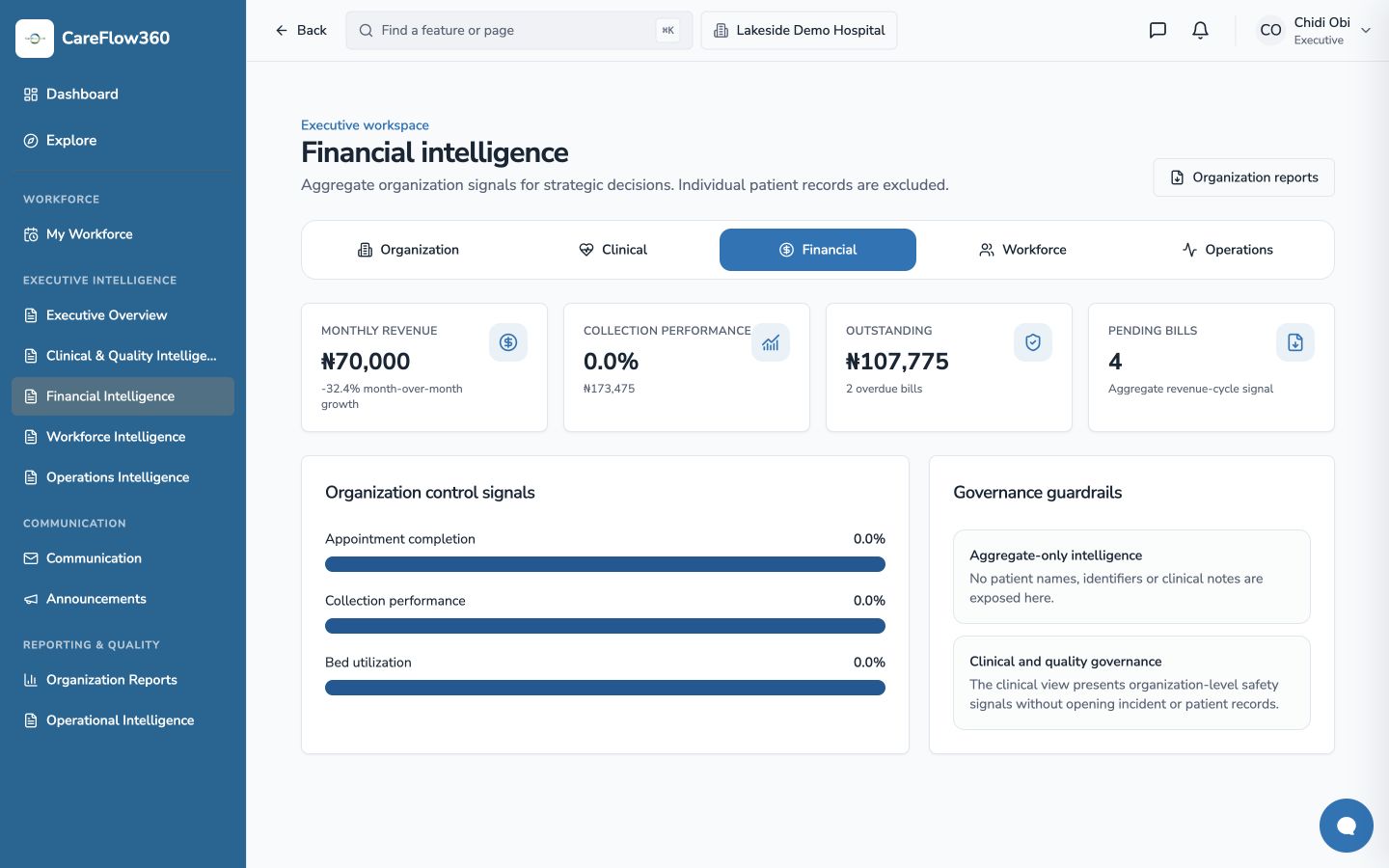
Task: Open Workforce Intelligence in the sidebar
Action: (x=123, y=437)
